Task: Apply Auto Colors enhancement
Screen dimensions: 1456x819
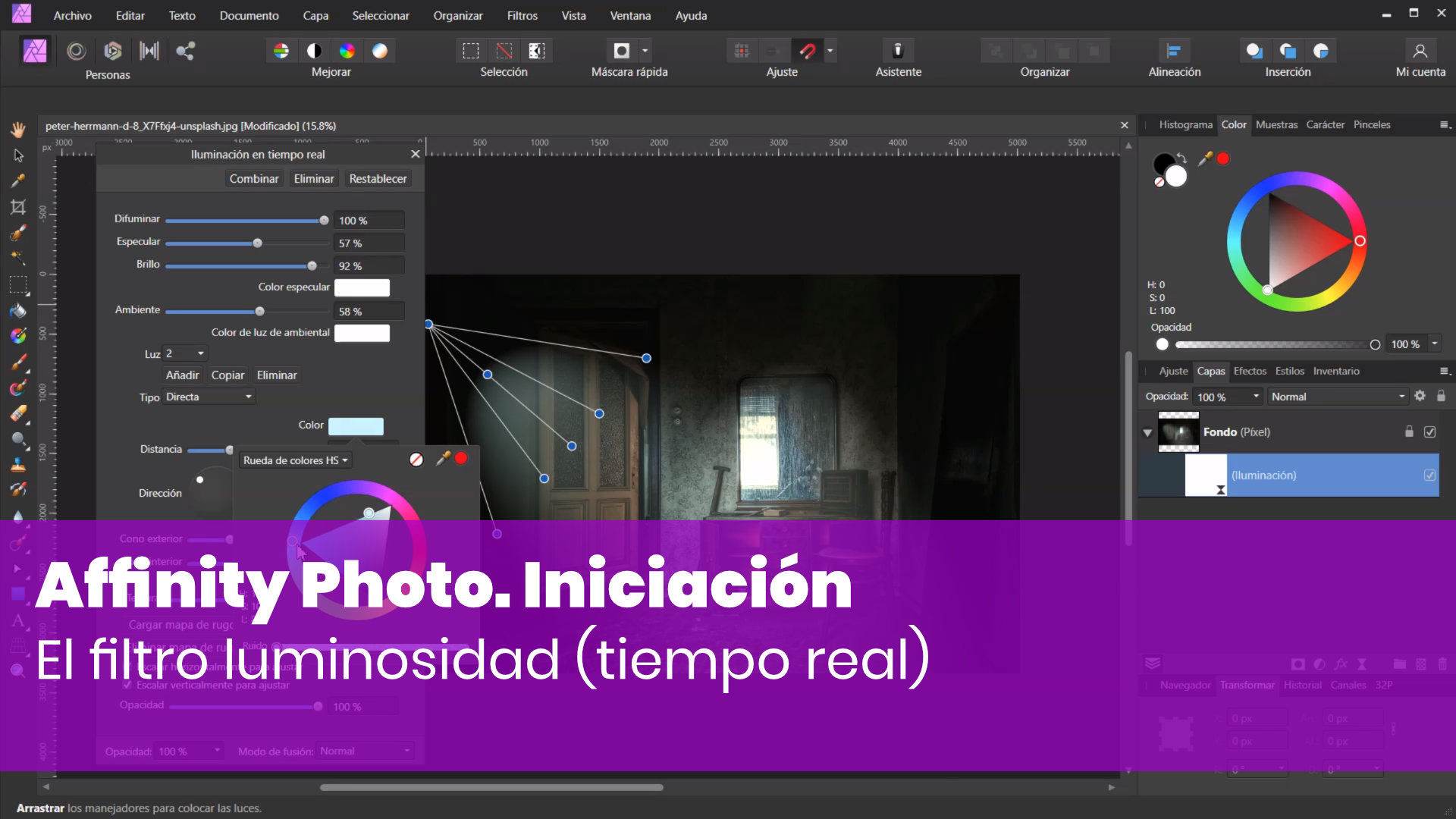Action: [347, 51]
